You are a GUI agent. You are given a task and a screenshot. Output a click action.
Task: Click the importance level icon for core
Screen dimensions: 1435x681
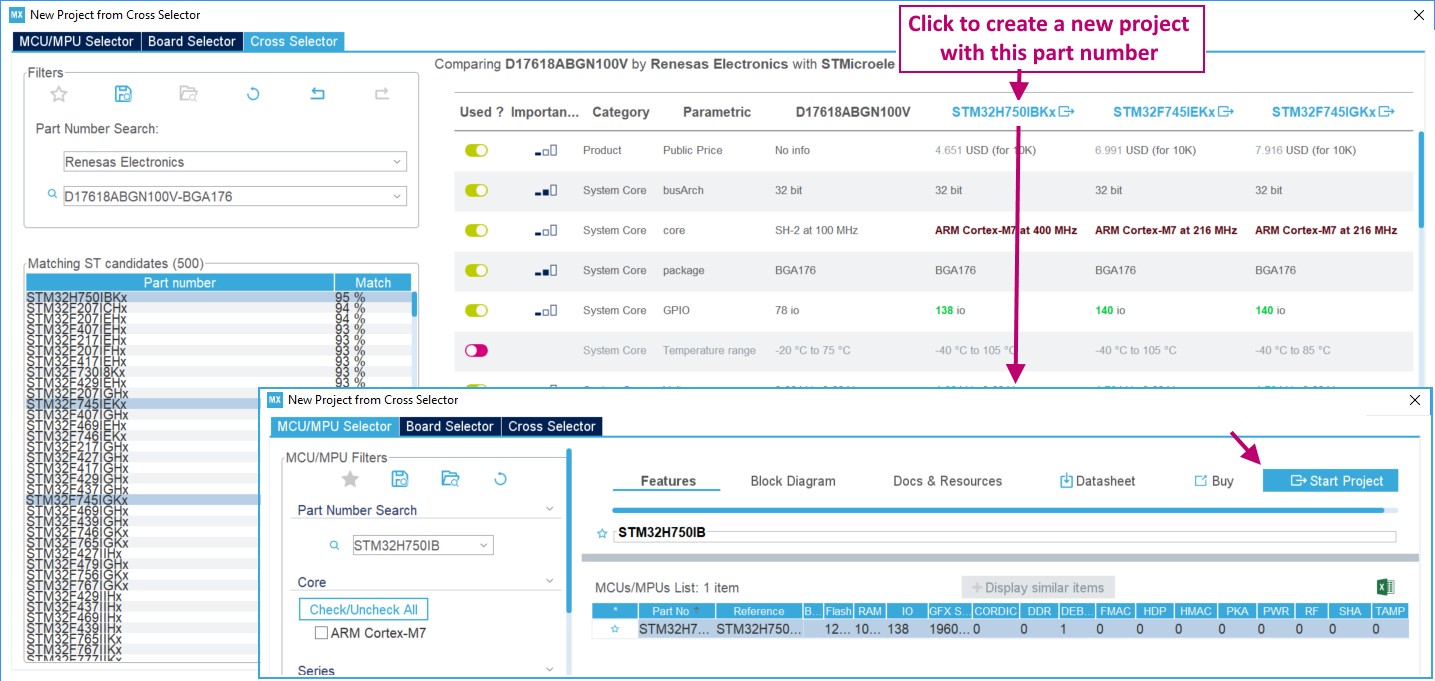coord(546,231)
